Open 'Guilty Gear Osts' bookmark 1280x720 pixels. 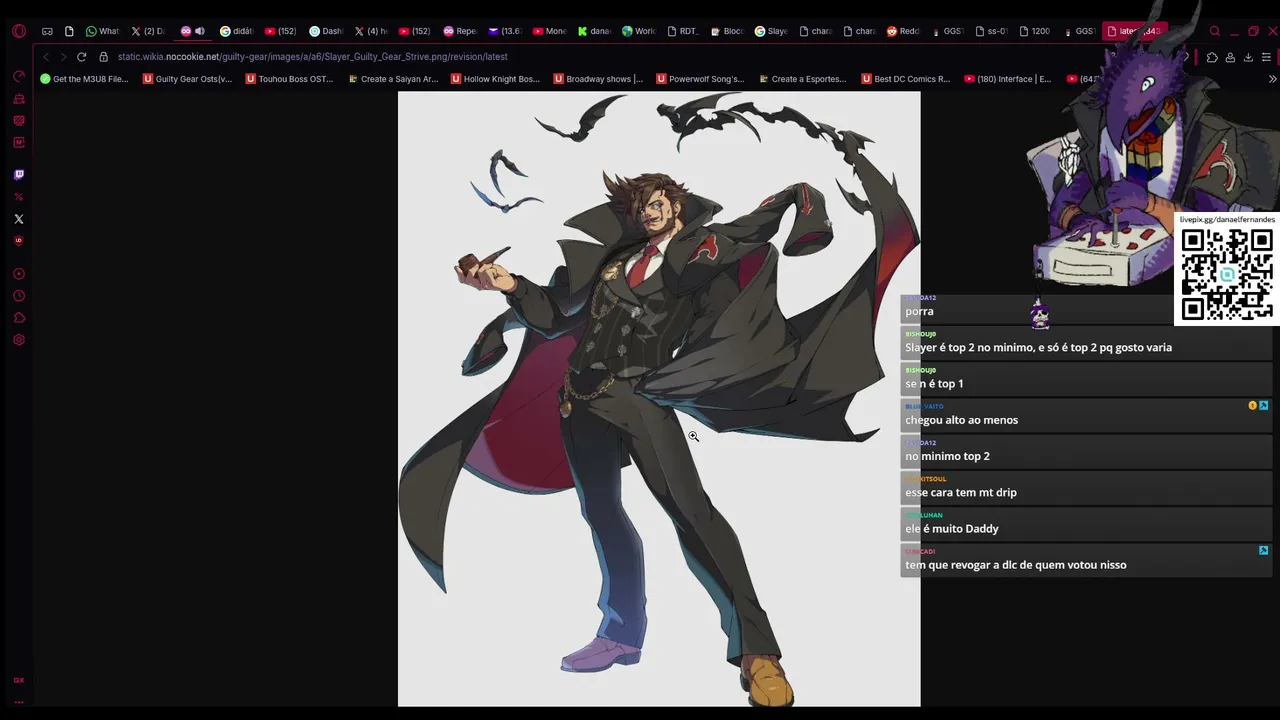[187, 79]
